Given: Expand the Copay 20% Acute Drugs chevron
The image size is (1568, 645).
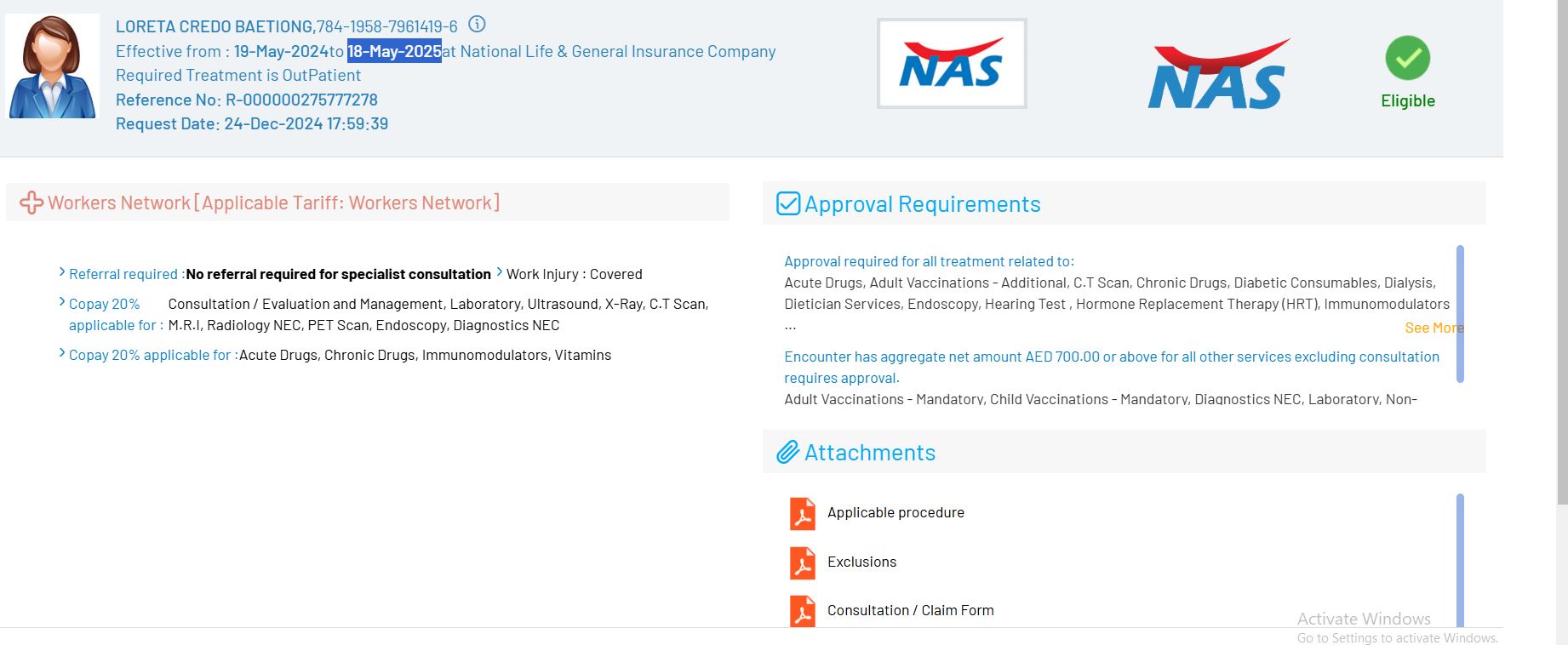Looking at the screenshot, I should pyautogui.click(x=62, y=353).
